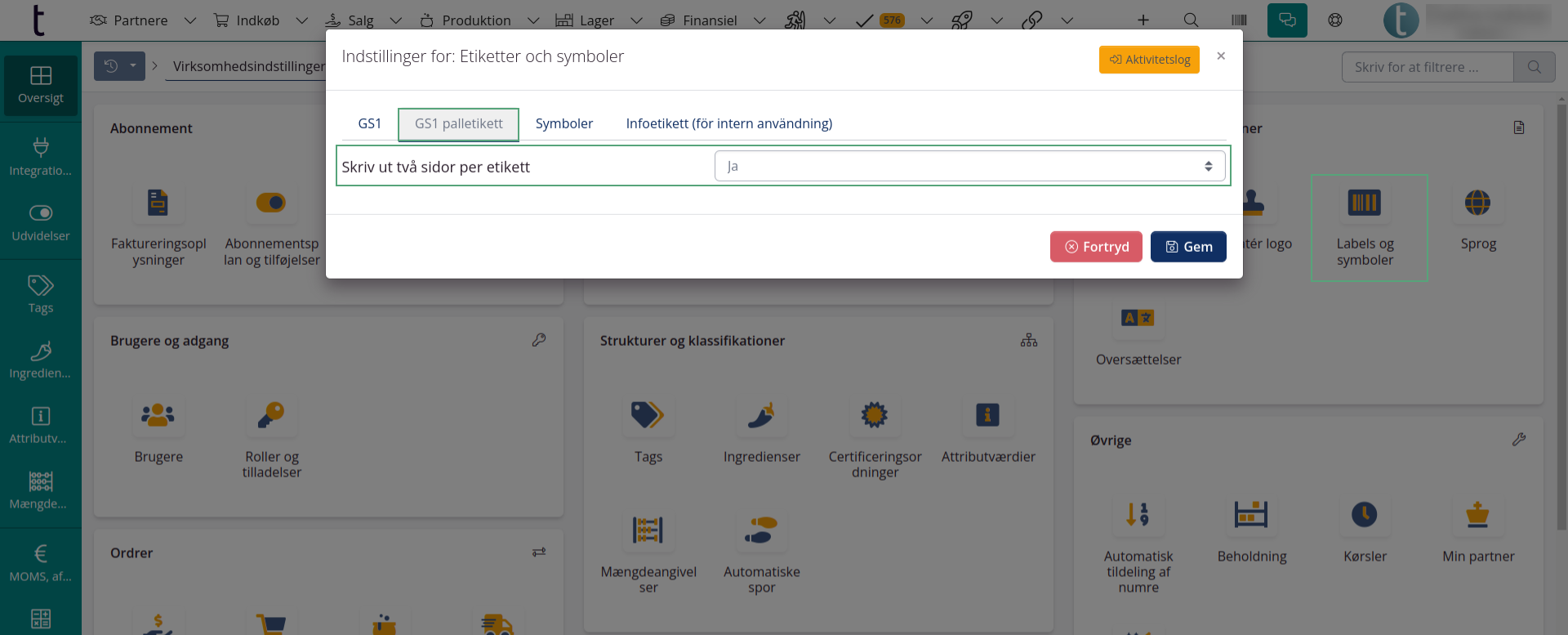Image resolution: width=1568 pixels, height=635 pixels.
Task: Open the Oversættelser translation icon
Action: pyautogui.click(x=1138, y=318)
